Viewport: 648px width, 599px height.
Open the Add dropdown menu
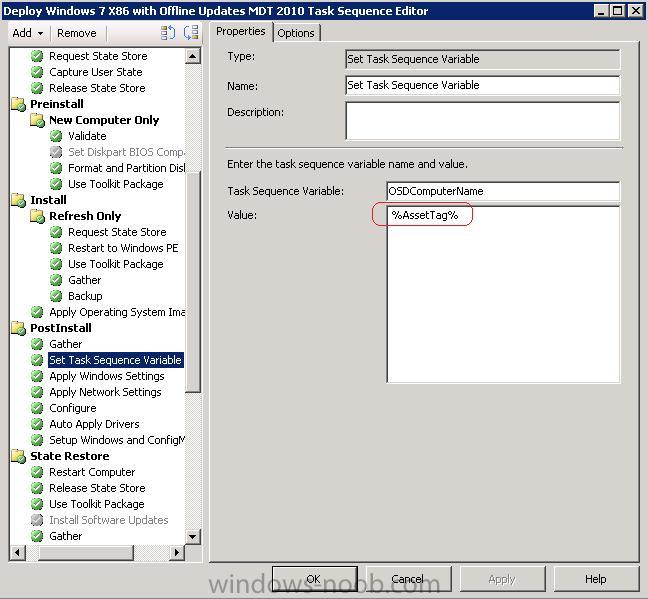click(28, 33)
